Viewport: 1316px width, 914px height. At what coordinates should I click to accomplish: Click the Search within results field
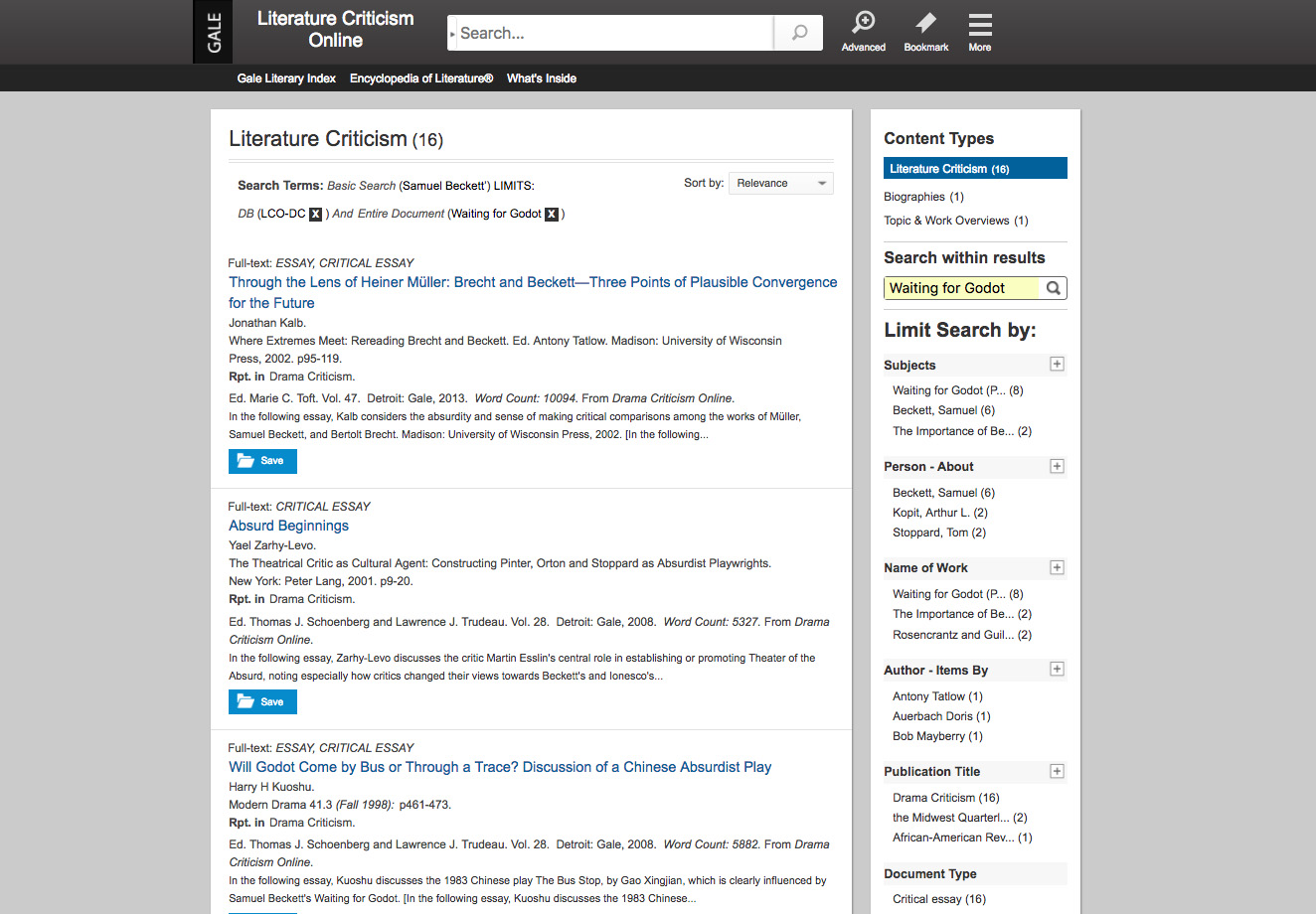pyautogui.click(x=962, y=288)
